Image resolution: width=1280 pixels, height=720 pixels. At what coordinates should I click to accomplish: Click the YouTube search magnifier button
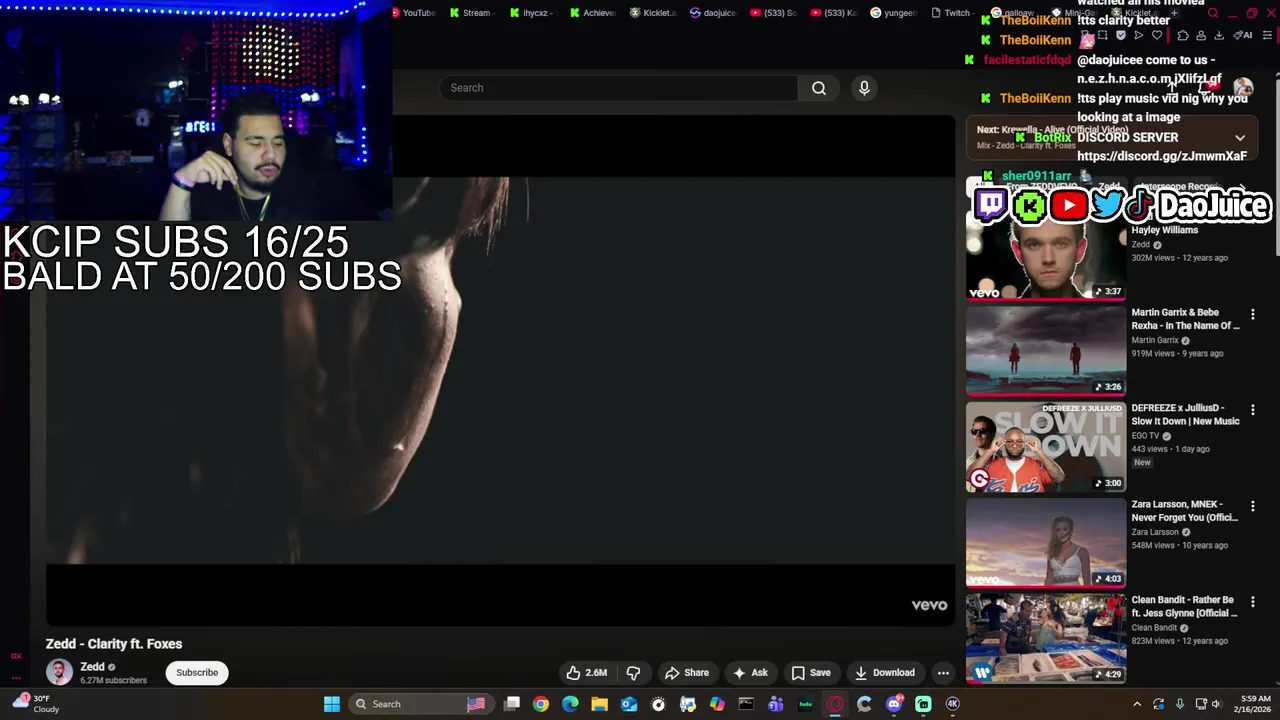pyautogui.click(x=819, y=88)
